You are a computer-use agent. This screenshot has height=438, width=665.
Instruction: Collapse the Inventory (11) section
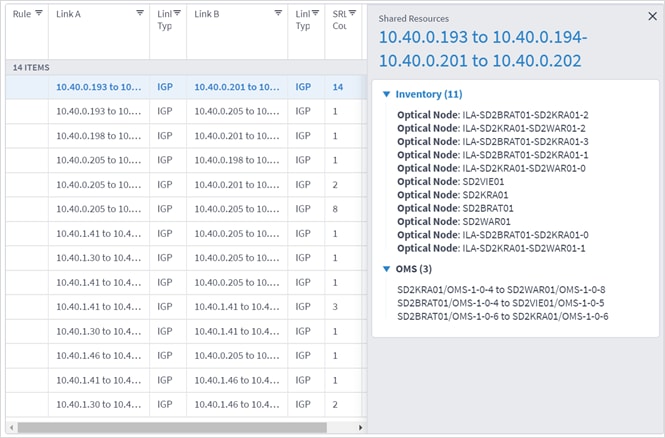click(x=386, y=94)
